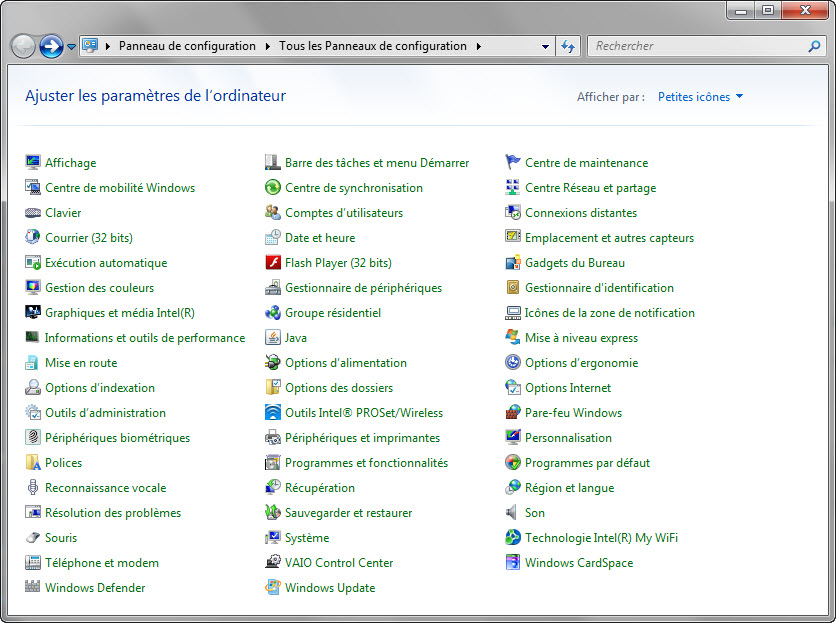Click the Groupe résidentiel icon

click(x=272, y=312)
